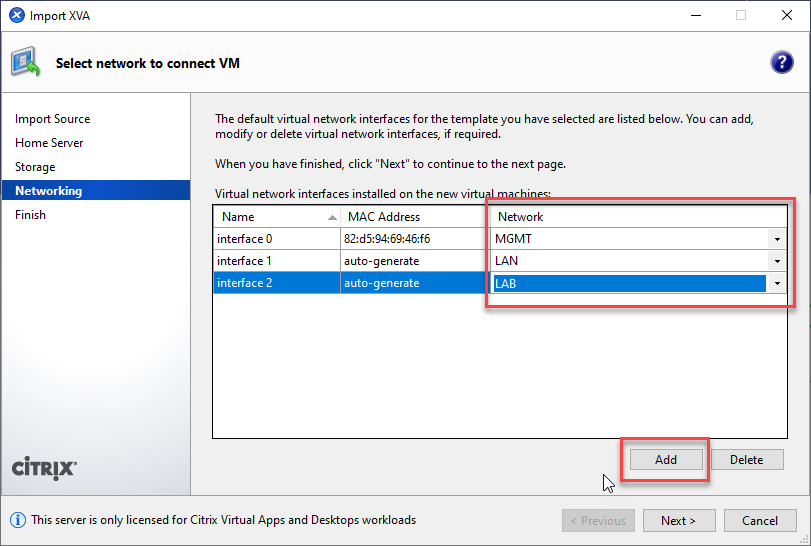Click the MAC Address column header
Image resolution: width=811 pixels, height=546 pixels.
384,217
